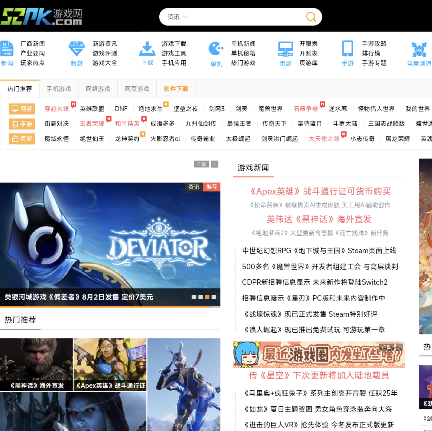Open the 《黑神话》海外首发 thumbnail with monkey
Image resolution: width=432 pixels, height=431 pixels.
(36, 364)
